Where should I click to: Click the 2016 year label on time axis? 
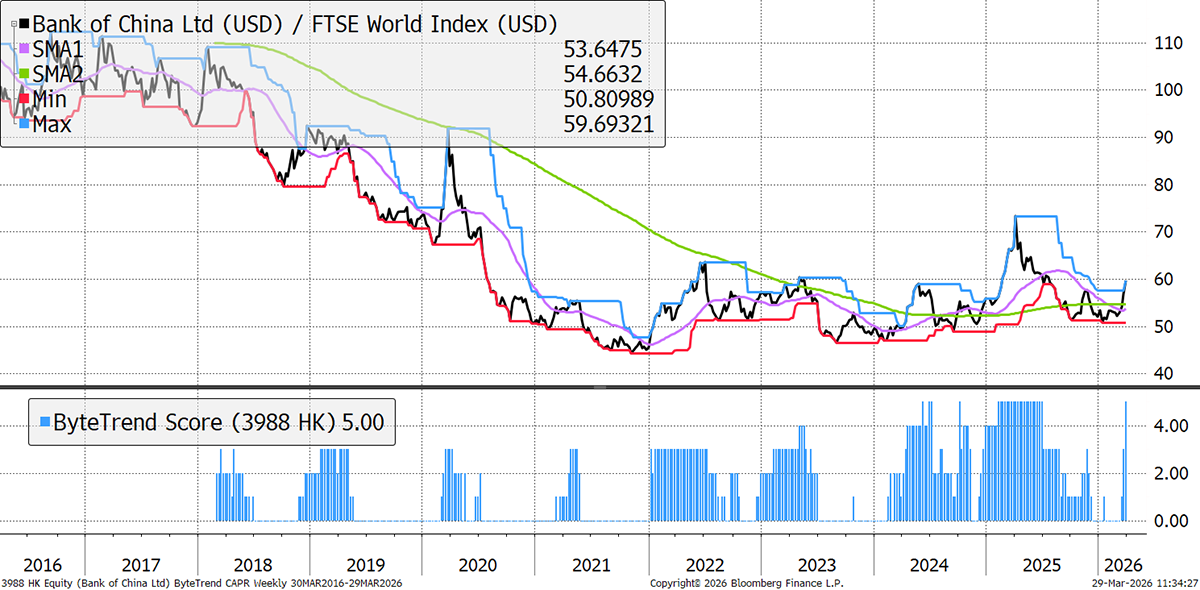[42, 563]
